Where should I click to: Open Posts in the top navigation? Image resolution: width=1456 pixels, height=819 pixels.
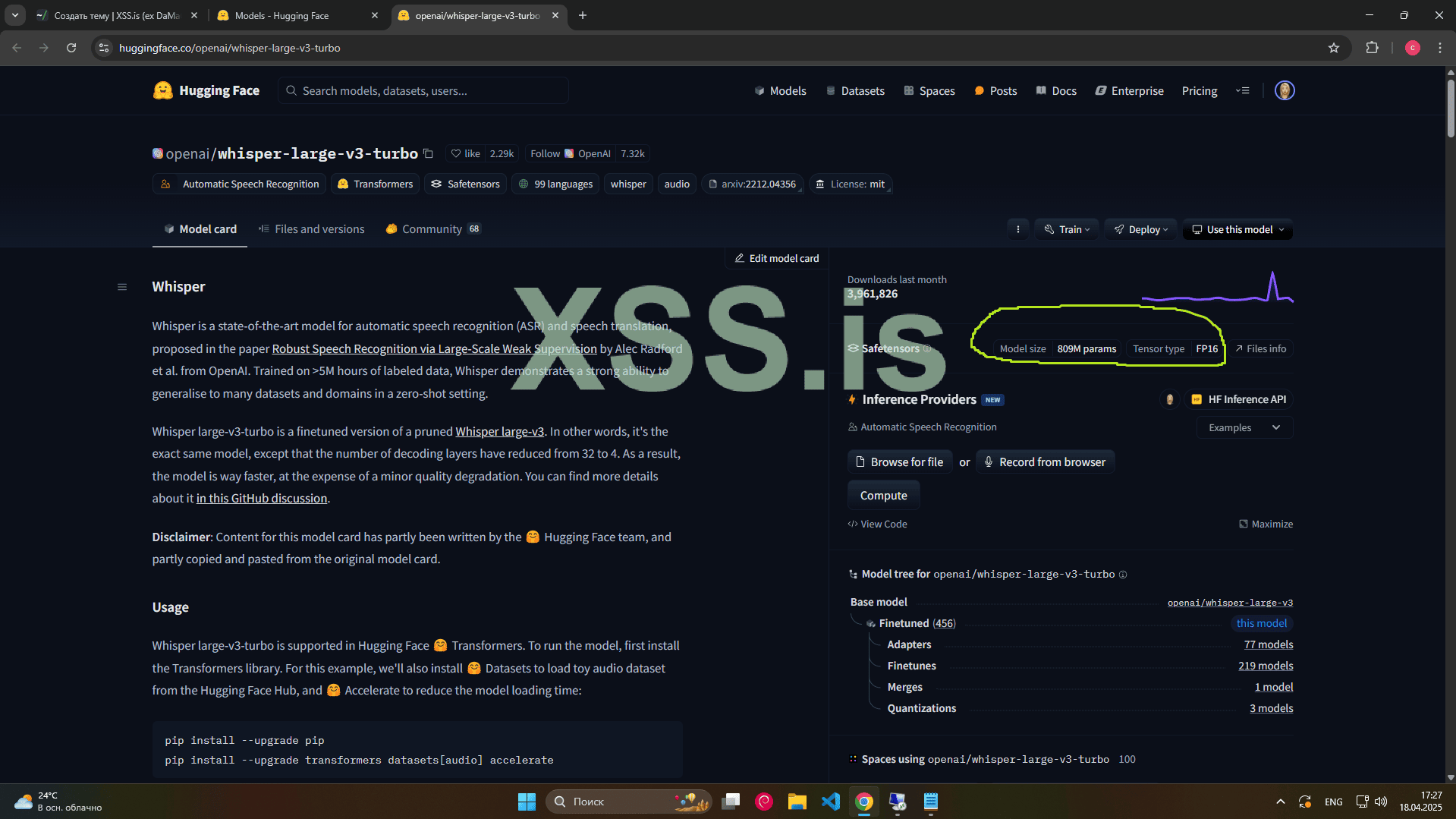995,90
